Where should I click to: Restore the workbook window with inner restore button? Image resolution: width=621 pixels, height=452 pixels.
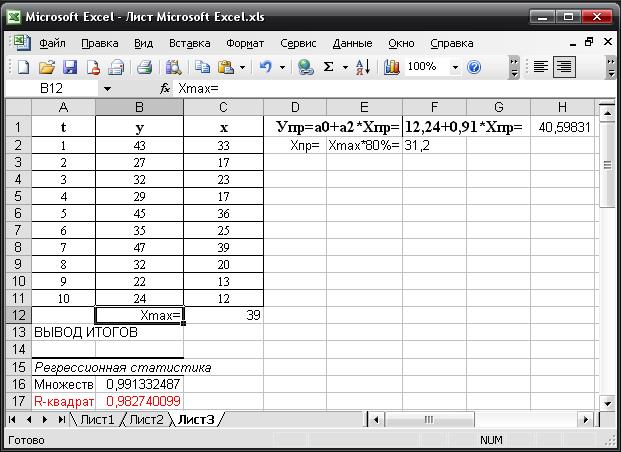click(589, 42)
